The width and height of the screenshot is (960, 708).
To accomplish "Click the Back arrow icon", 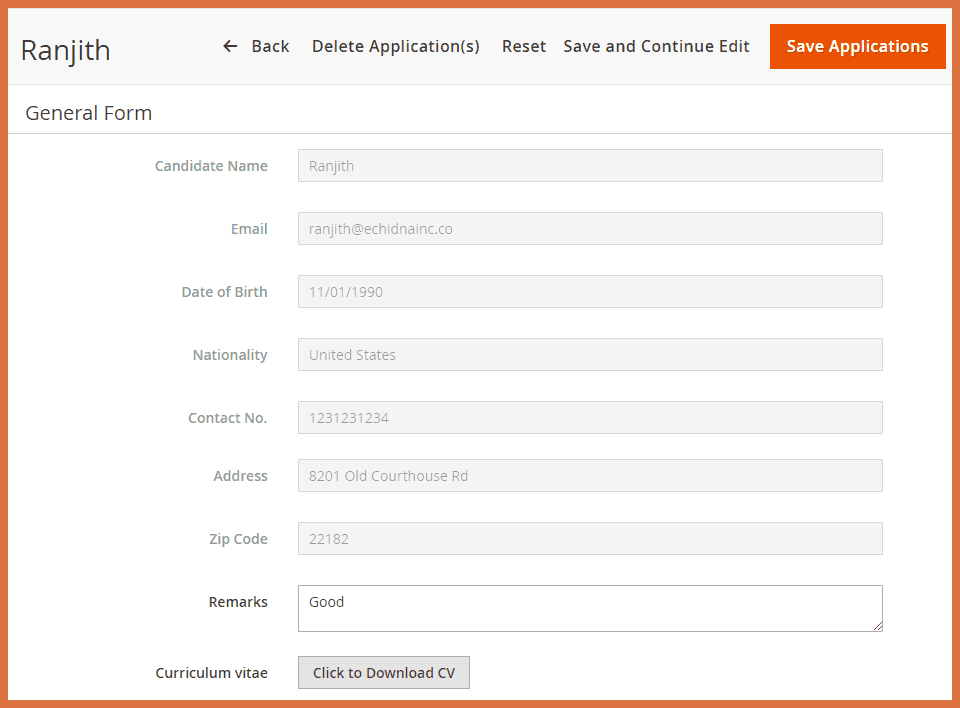I will pos(230,46).
